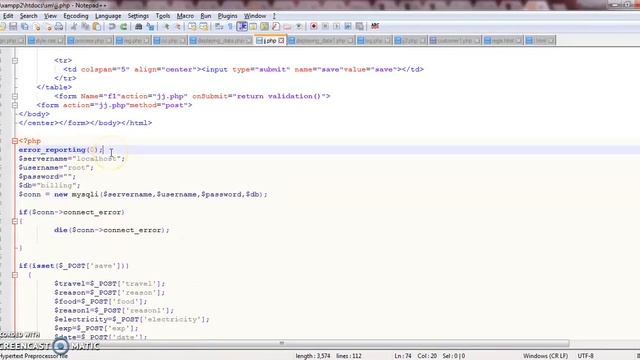Open the Edit menu
The width and height of the screenshot is (640, 360).
point(8,16)
